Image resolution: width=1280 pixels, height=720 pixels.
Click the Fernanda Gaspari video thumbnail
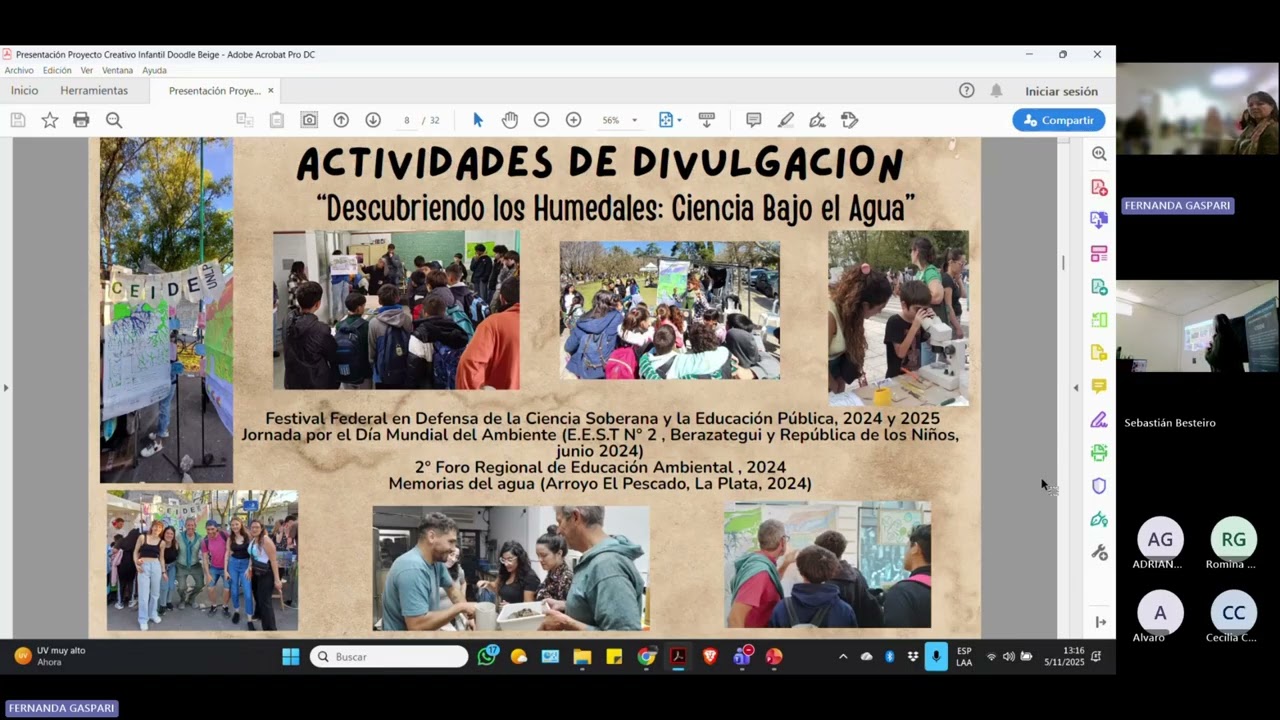click(x=1197, y=108)
